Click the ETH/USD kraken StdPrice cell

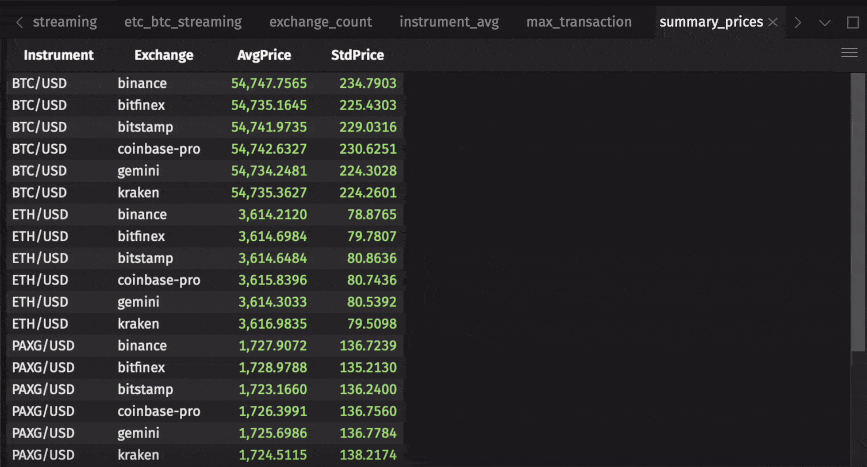tap(370, 324)
